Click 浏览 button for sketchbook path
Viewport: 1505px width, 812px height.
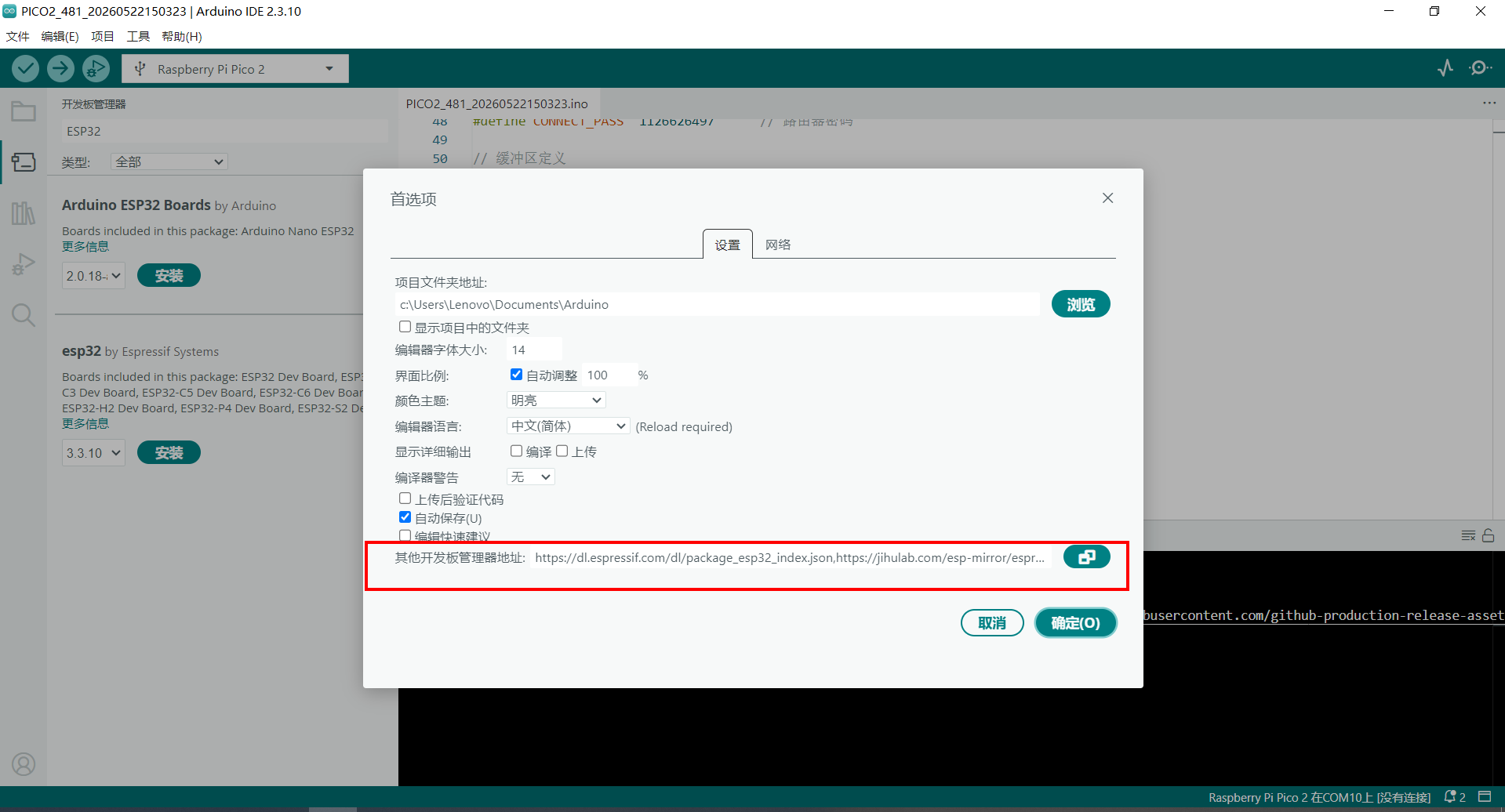coord(1081,304)
